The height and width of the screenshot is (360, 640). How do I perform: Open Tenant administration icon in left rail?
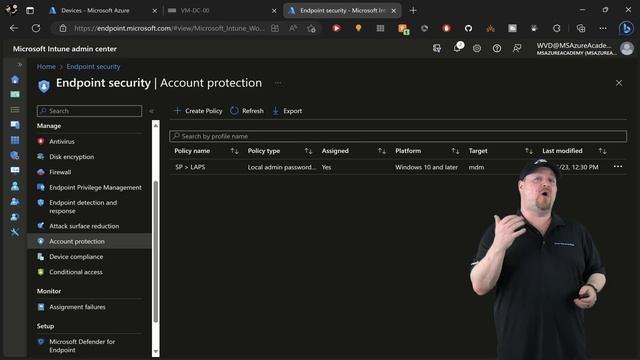[x=15, y=217]
